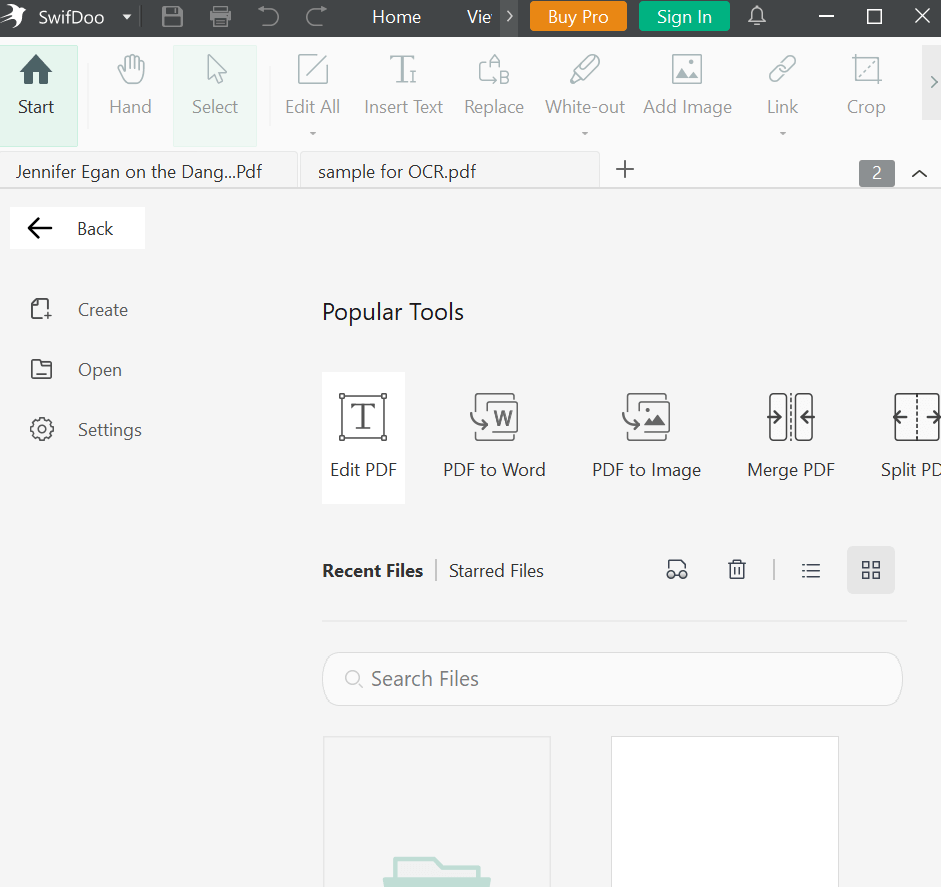Choose the Crop tool

tap(866, 84)
